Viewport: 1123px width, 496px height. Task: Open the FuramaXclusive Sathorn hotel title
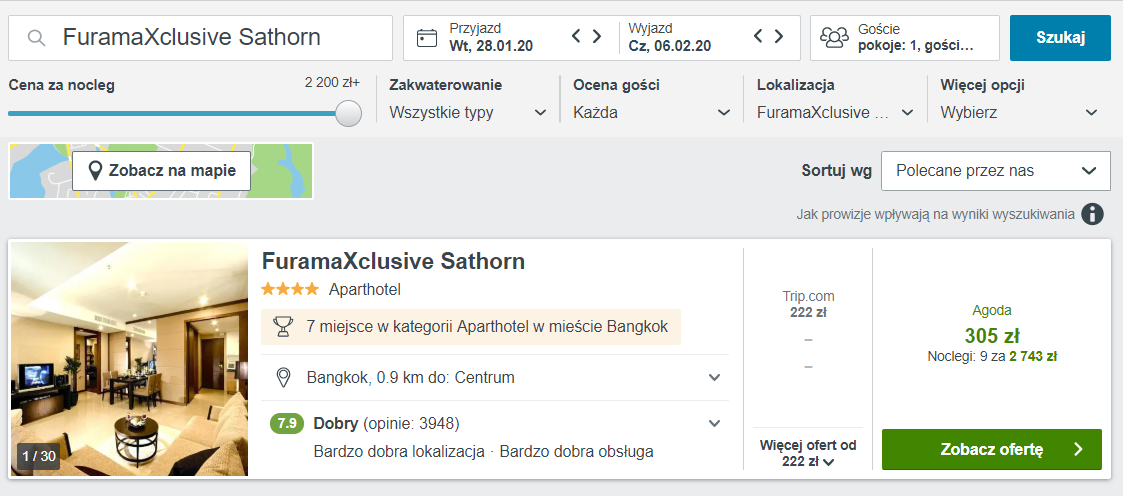pyautogui.click(x=393, y=261)
